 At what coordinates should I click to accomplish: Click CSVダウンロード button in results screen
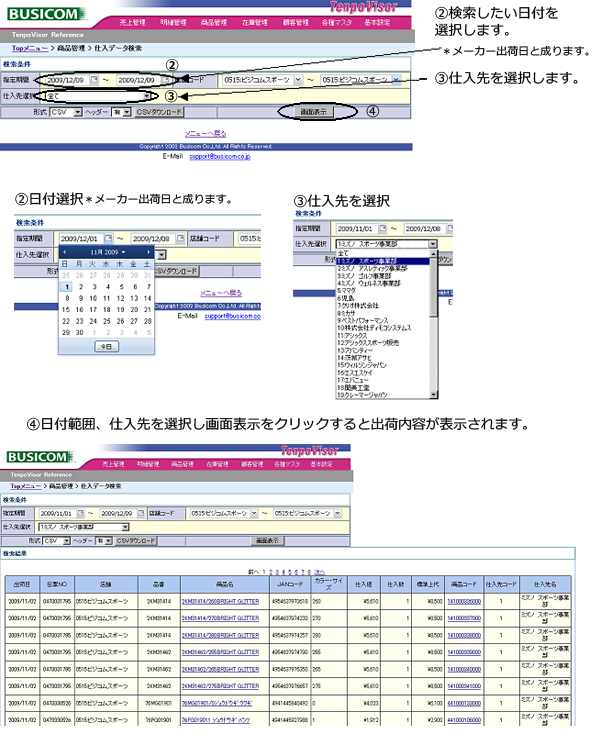pos(136,541)
